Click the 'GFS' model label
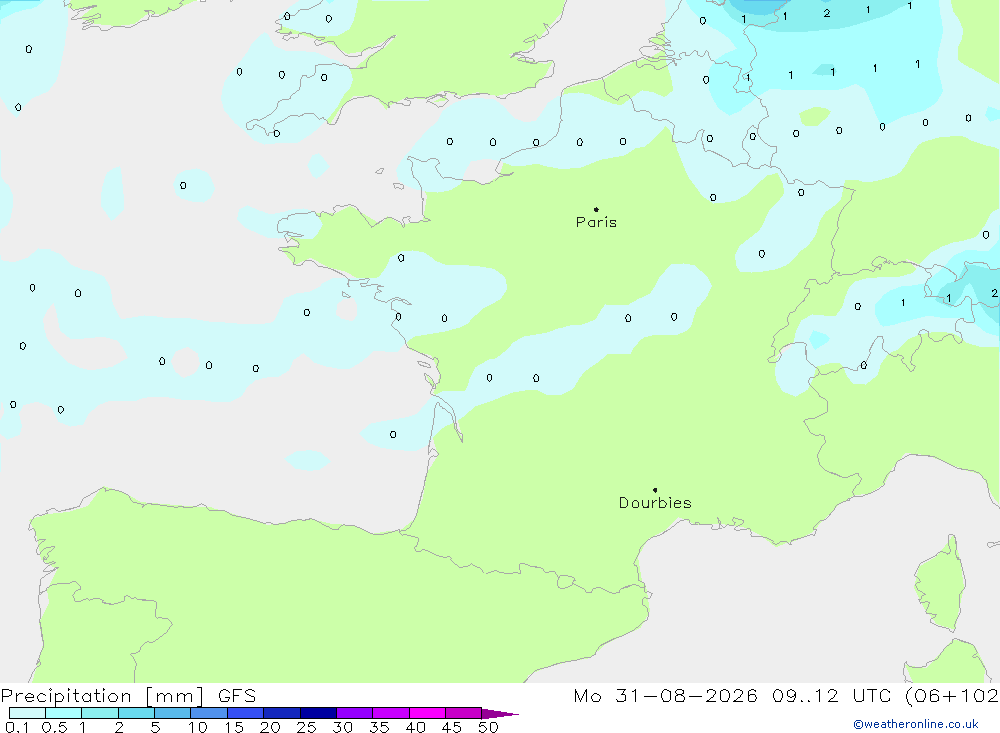 pyautogui.click(x=237, y=696)
